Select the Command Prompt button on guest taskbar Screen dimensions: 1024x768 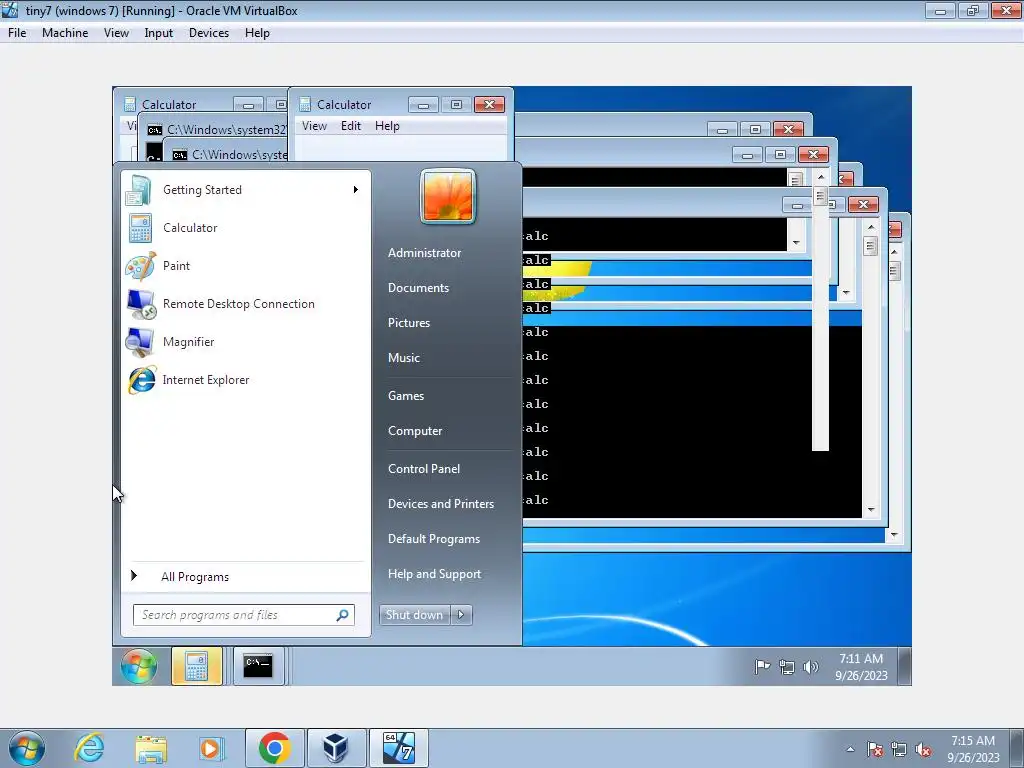point(258,666)
